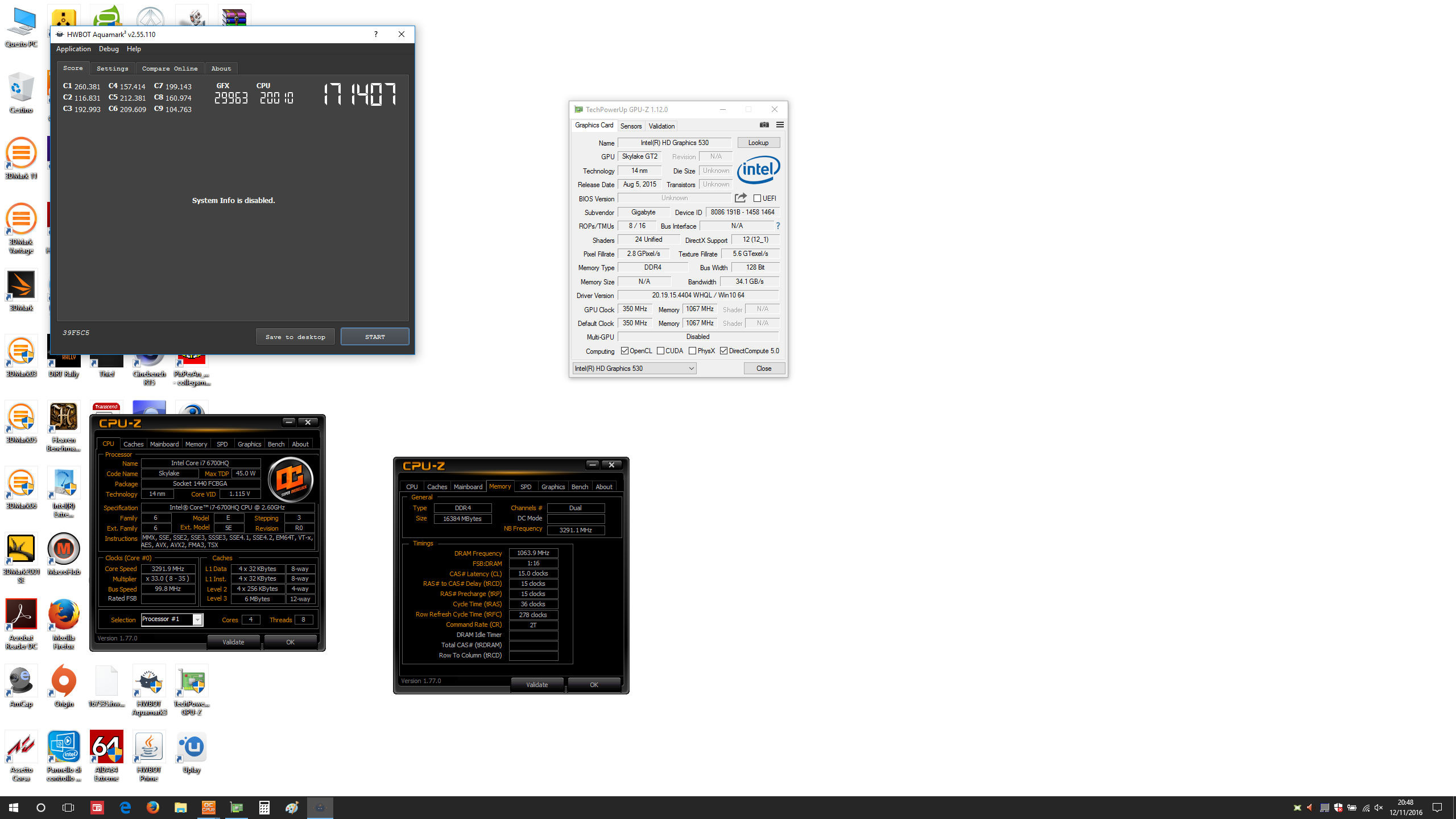Open the AIDA64 Extreme desktop icon

[106, 756]
